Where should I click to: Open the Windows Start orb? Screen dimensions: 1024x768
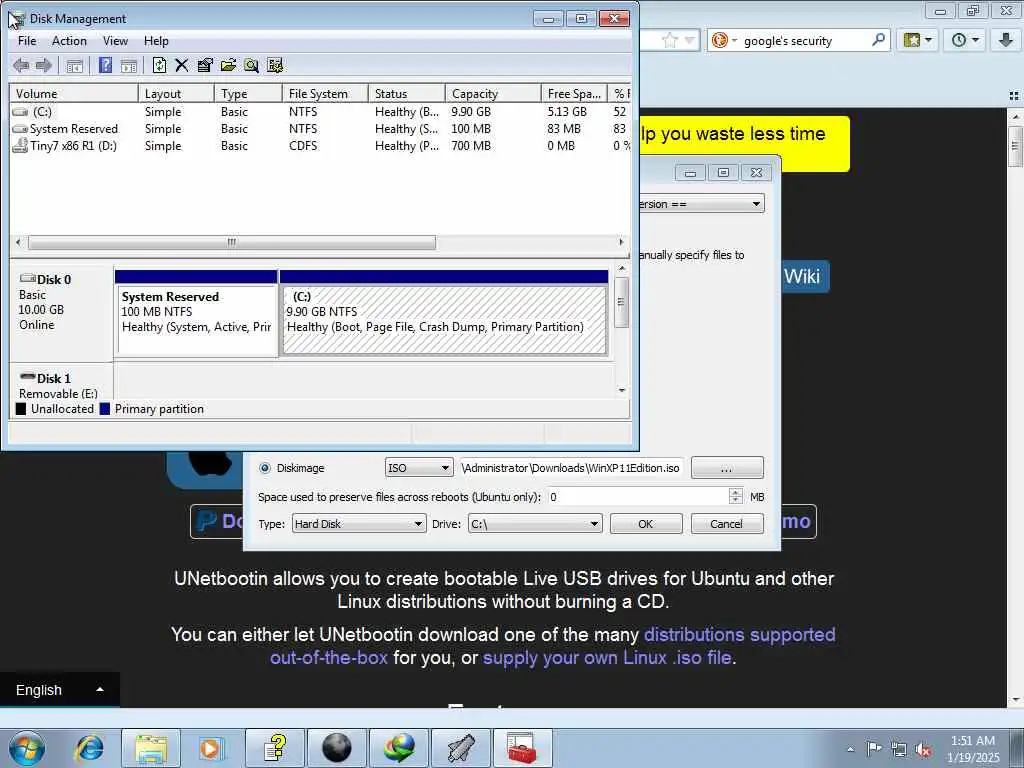tap(27, 748)
